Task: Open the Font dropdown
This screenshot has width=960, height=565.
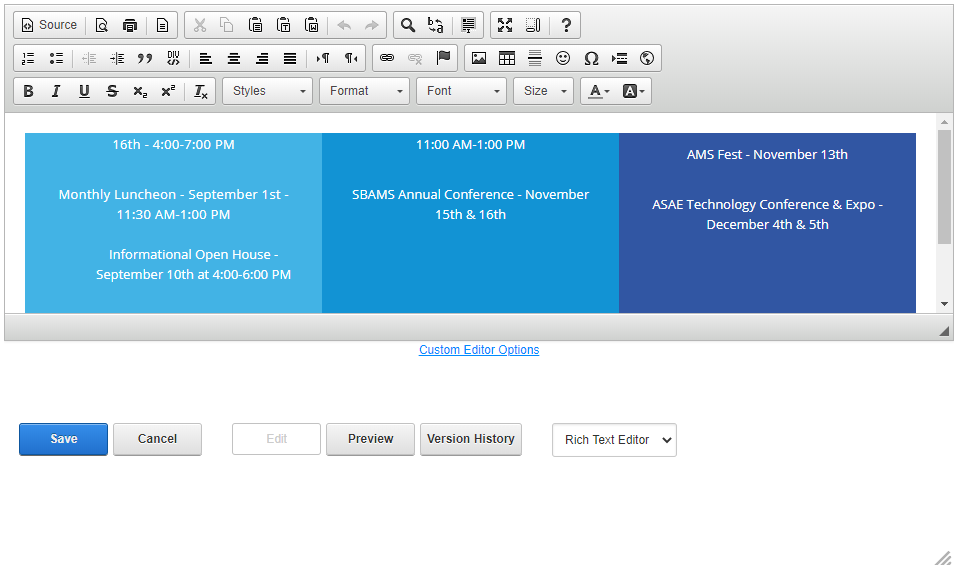Action: (x=462, y=91)
